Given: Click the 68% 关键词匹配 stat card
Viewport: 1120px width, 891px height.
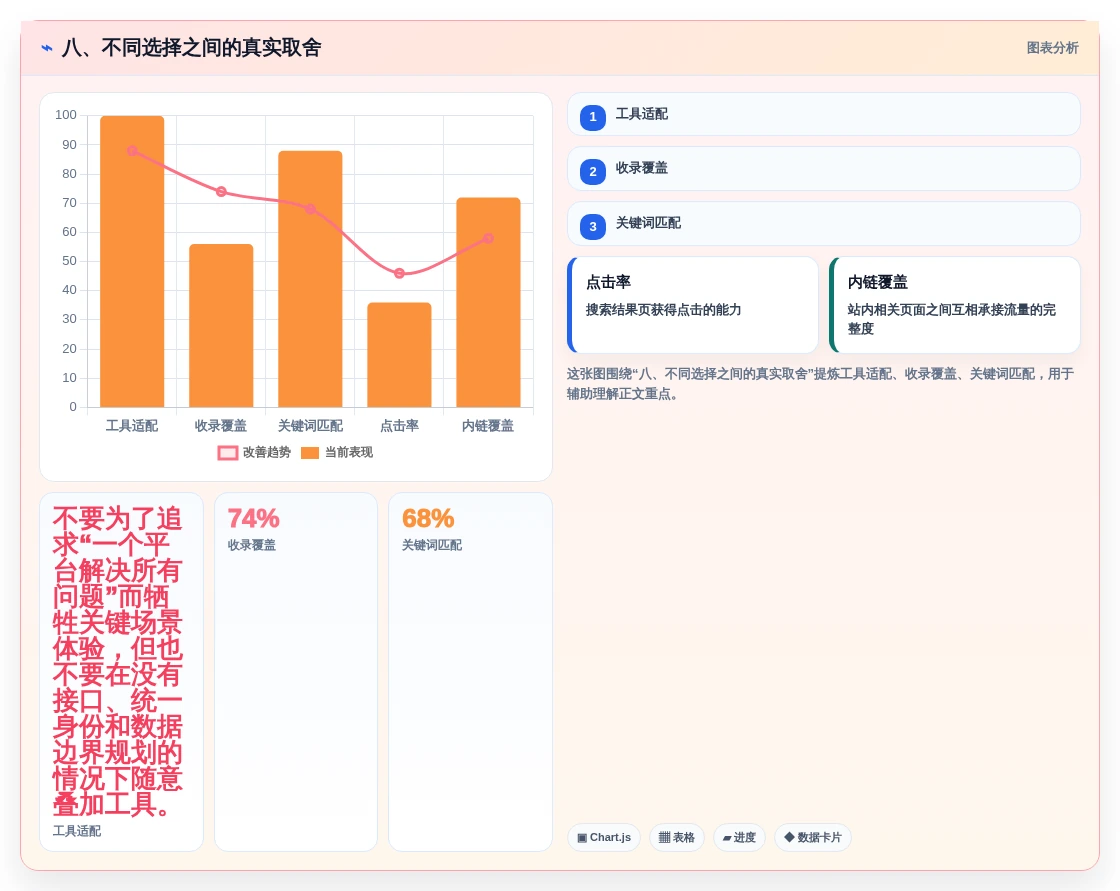Looking at the screenshot, I should [x=470, y=672].
